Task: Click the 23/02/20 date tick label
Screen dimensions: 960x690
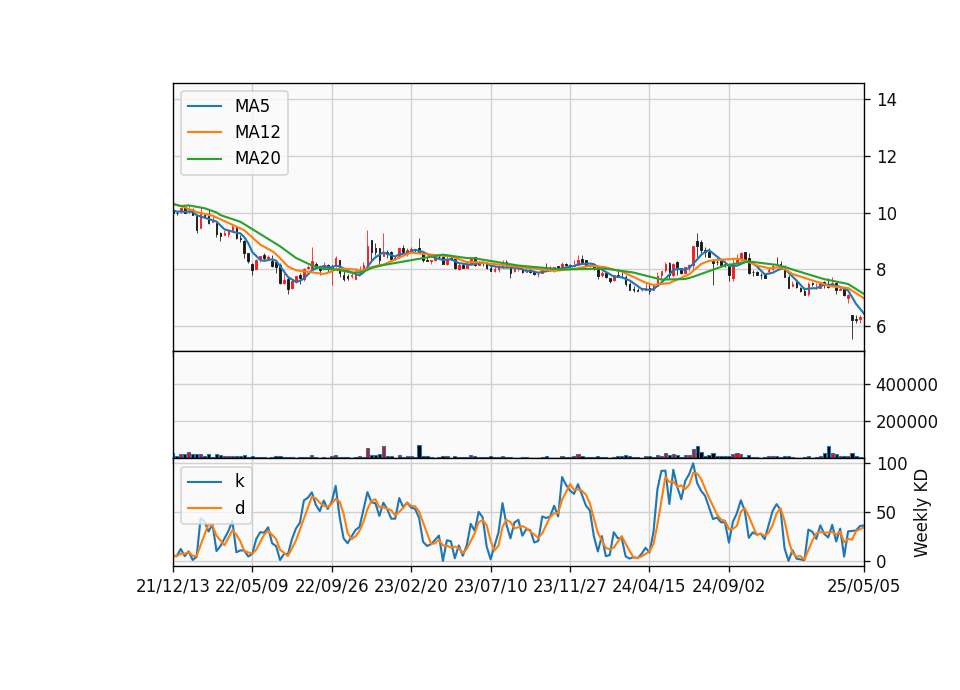Action: coord(411,587)
